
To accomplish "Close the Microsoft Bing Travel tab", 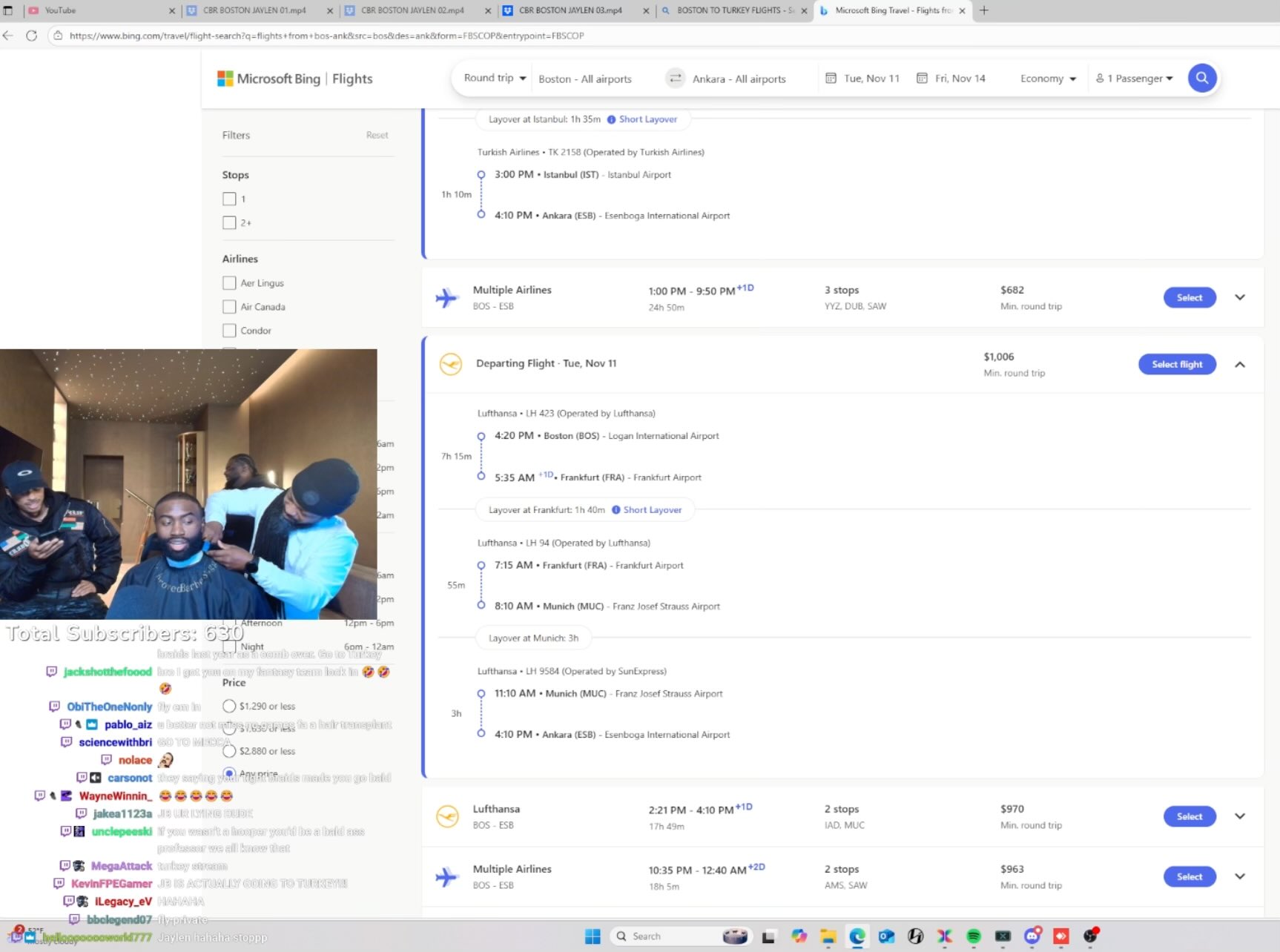I will click(x=962, y=11).
